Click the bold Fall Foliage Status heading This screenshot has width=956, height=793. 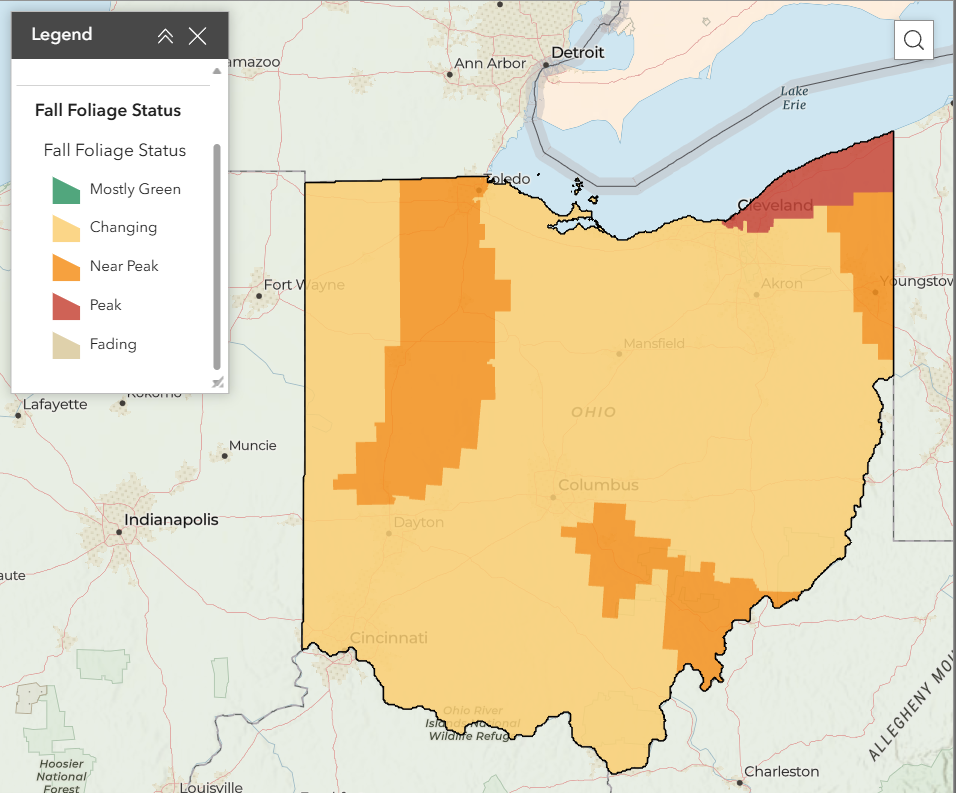pos(108,110)
